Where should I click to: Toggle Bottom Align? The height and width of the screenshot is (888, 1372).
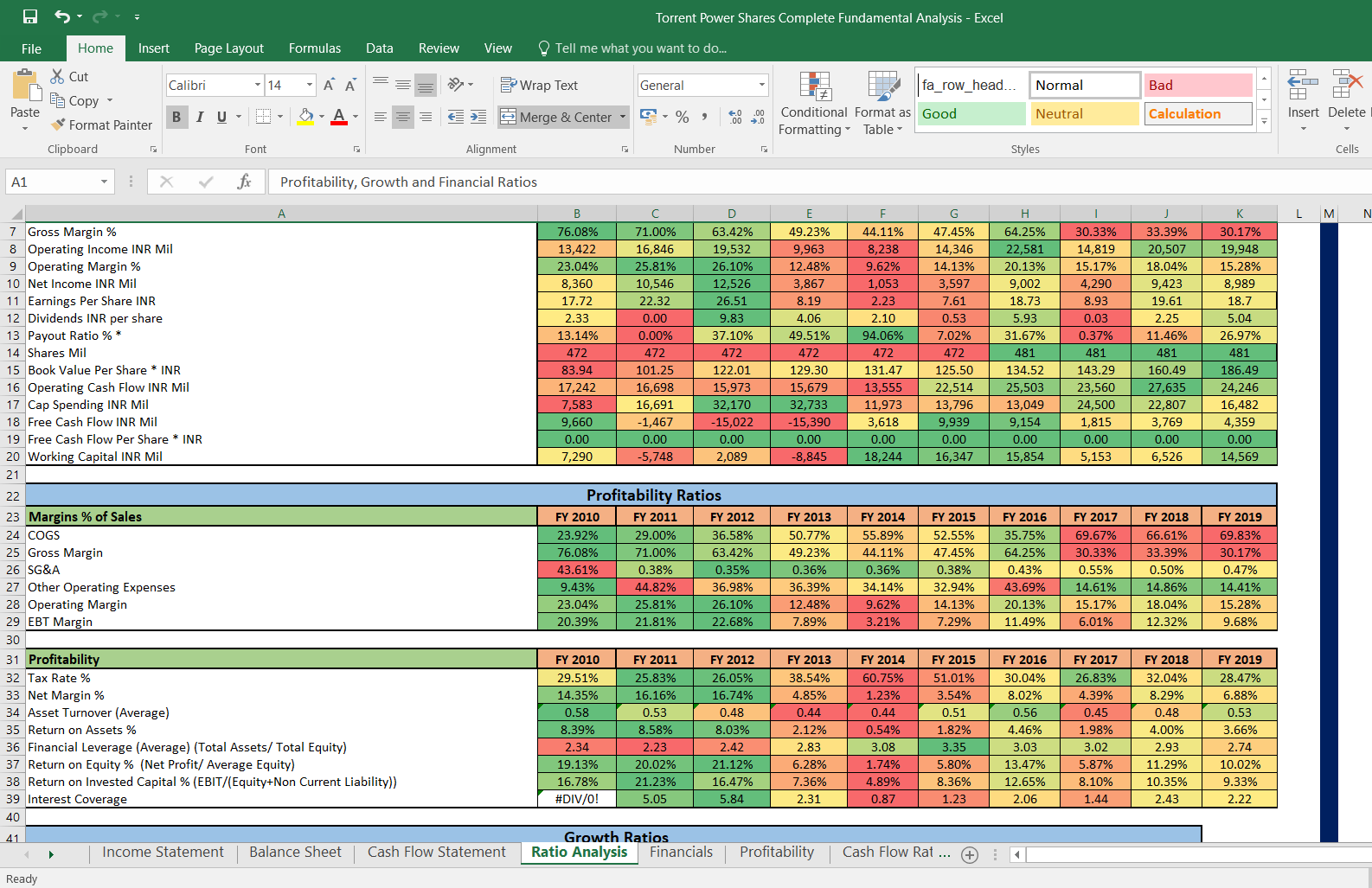[426, 84]
